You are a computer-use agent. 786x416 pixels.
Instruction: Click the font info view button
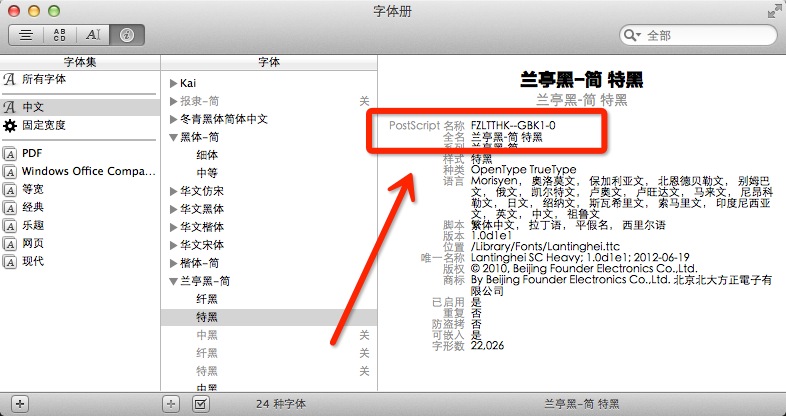click(126, 34)
